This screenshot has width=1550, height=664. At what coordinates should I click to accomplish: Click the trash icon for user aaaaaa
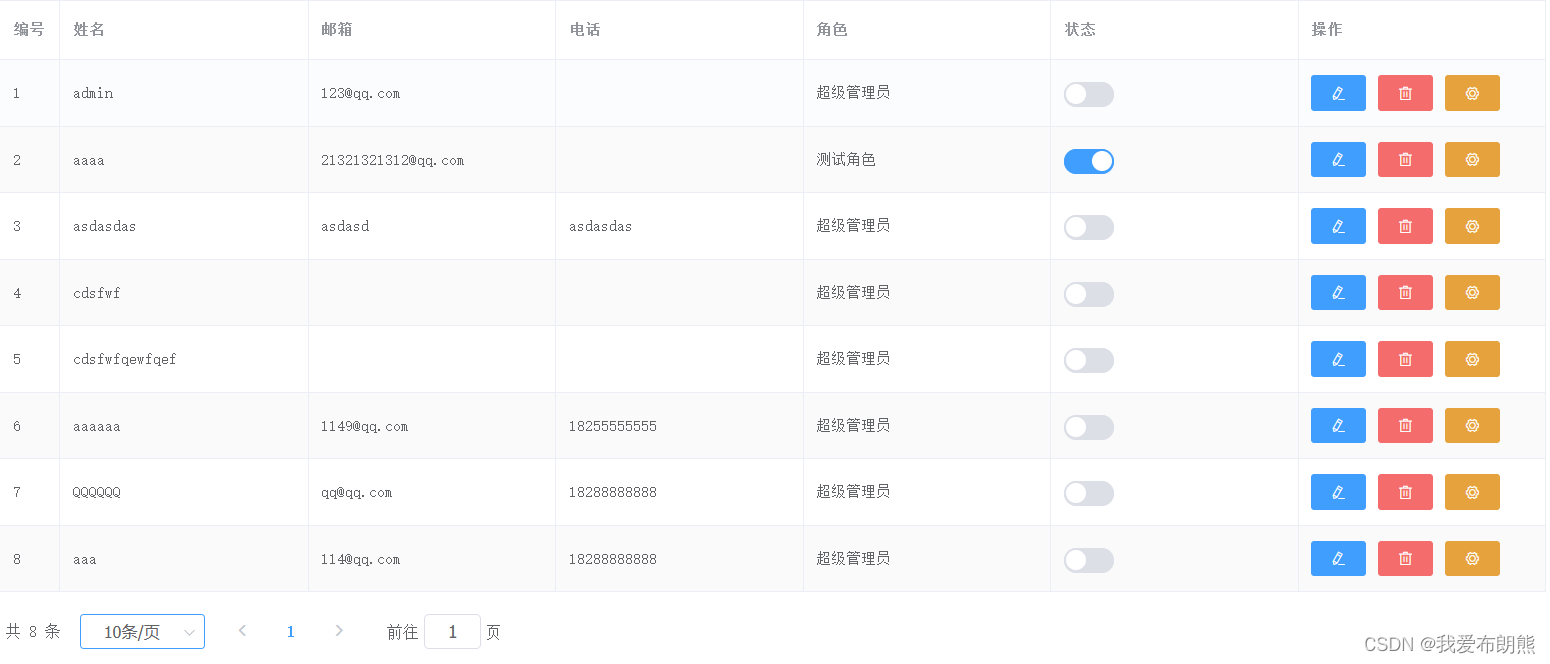tap(1405, 425)
